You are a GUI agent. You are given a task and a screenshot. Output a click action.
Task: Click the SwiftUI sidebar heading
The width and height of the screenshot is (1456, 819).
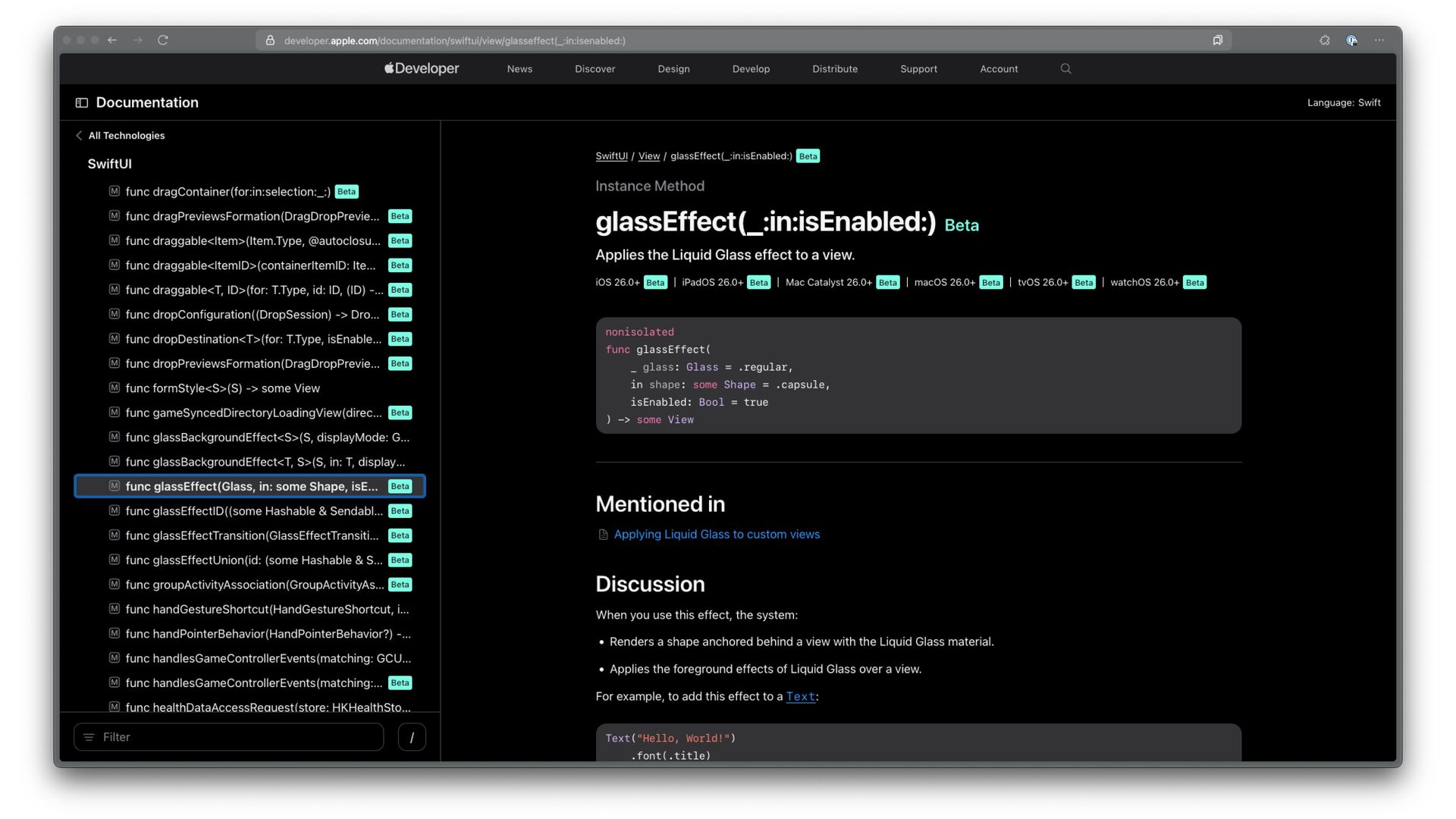pyautogui.click(x=109, y=164)
